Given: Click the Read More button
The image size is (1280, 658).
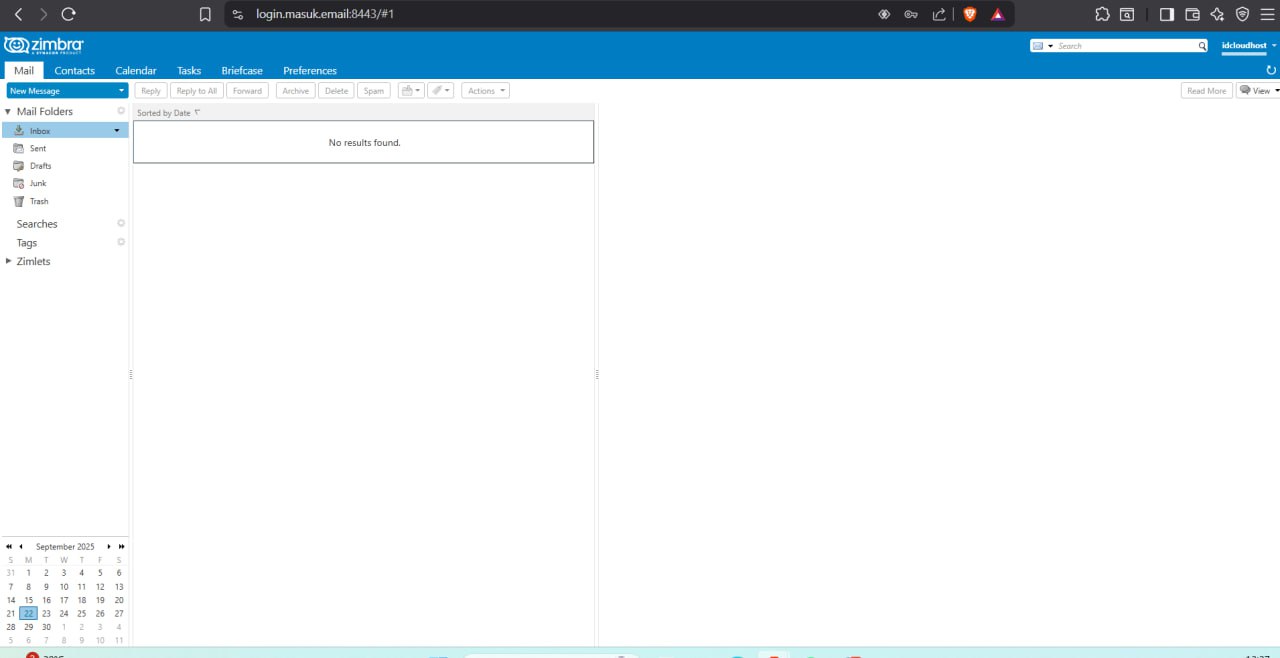Looking at the screenshot, I should coord(1207,90).
